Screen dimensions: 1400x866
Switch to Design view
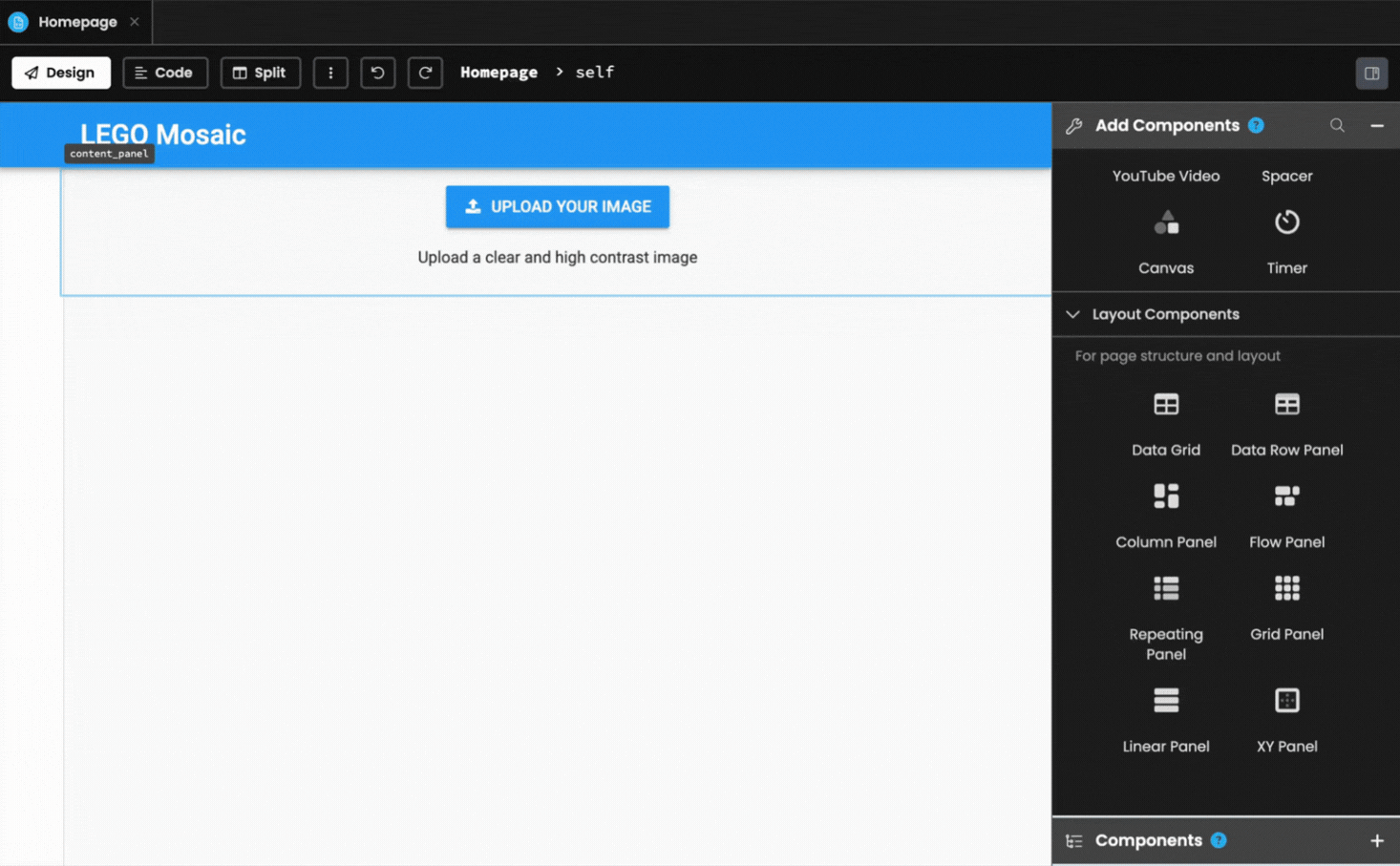pyautogui.click(x=60, y=73)
